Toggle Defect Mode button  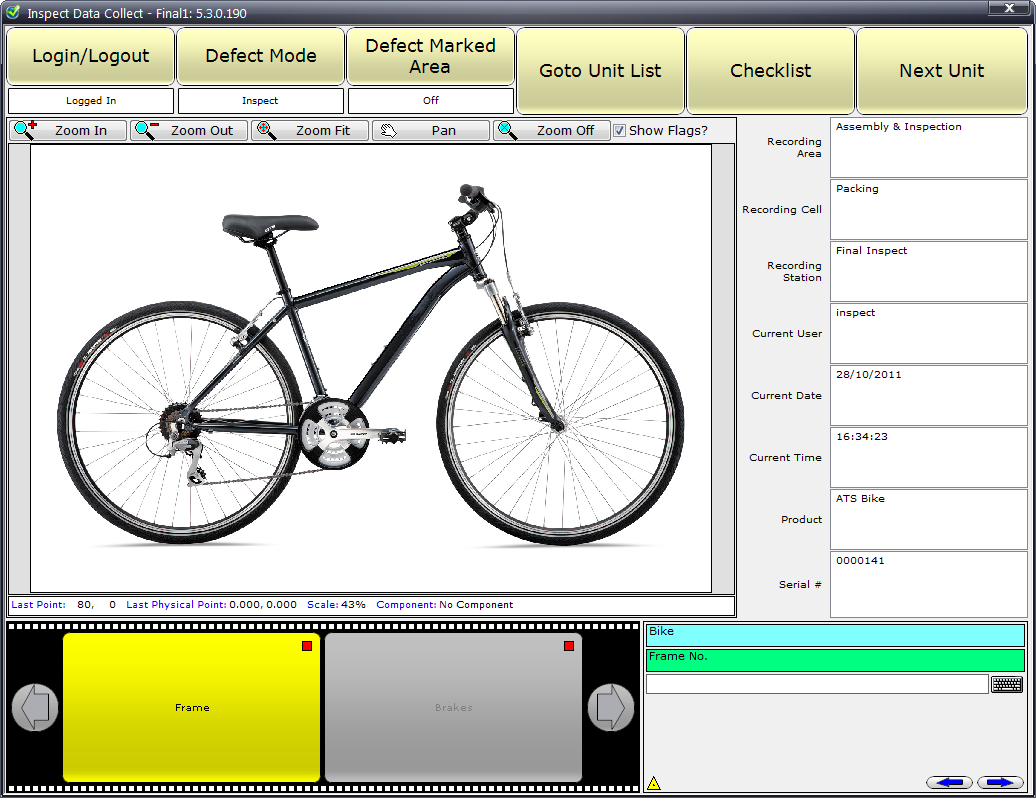coord(261,56)
